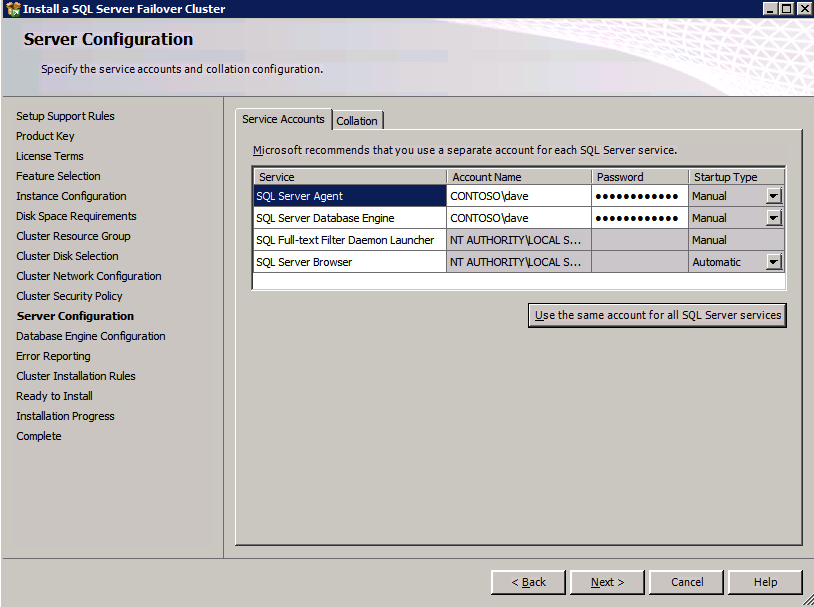Select Cluster Security Policy step in sidebar
The image size is (814, 607).
(x=69, y=296)
